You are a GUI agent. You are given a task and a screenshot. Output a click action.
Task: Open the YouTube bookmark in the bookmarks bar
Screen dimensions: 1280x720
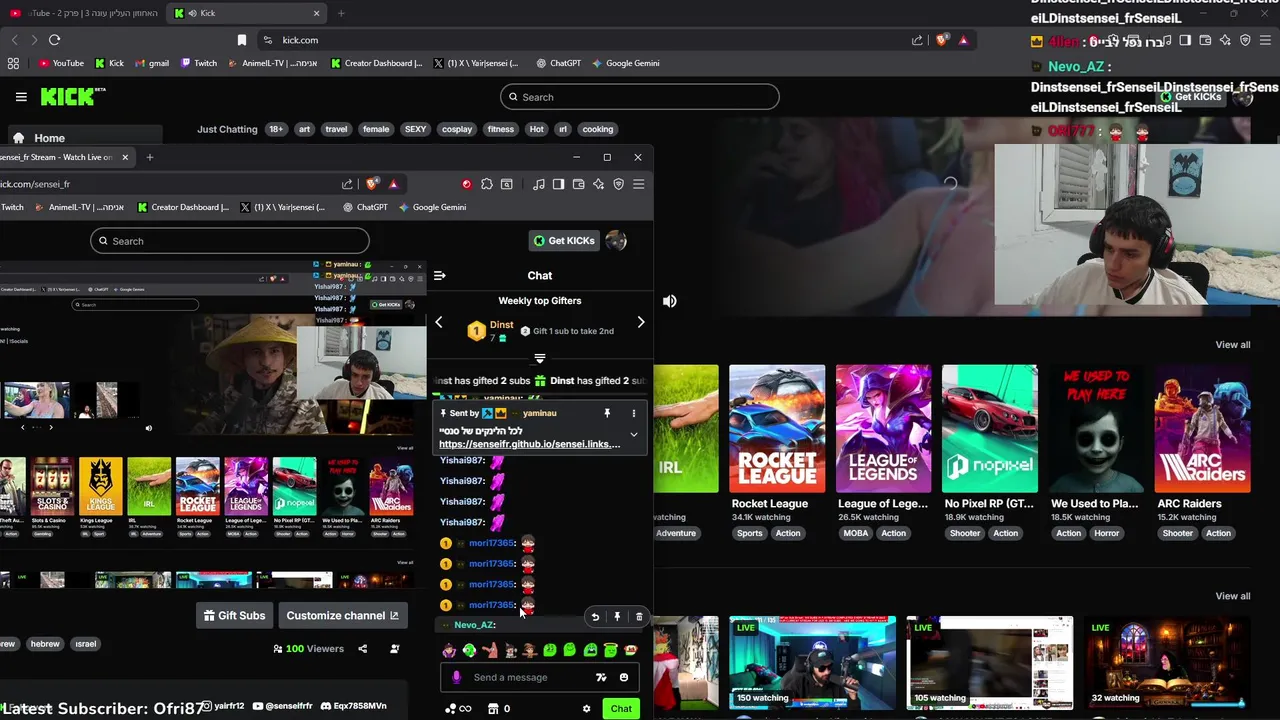coord(61,63)
